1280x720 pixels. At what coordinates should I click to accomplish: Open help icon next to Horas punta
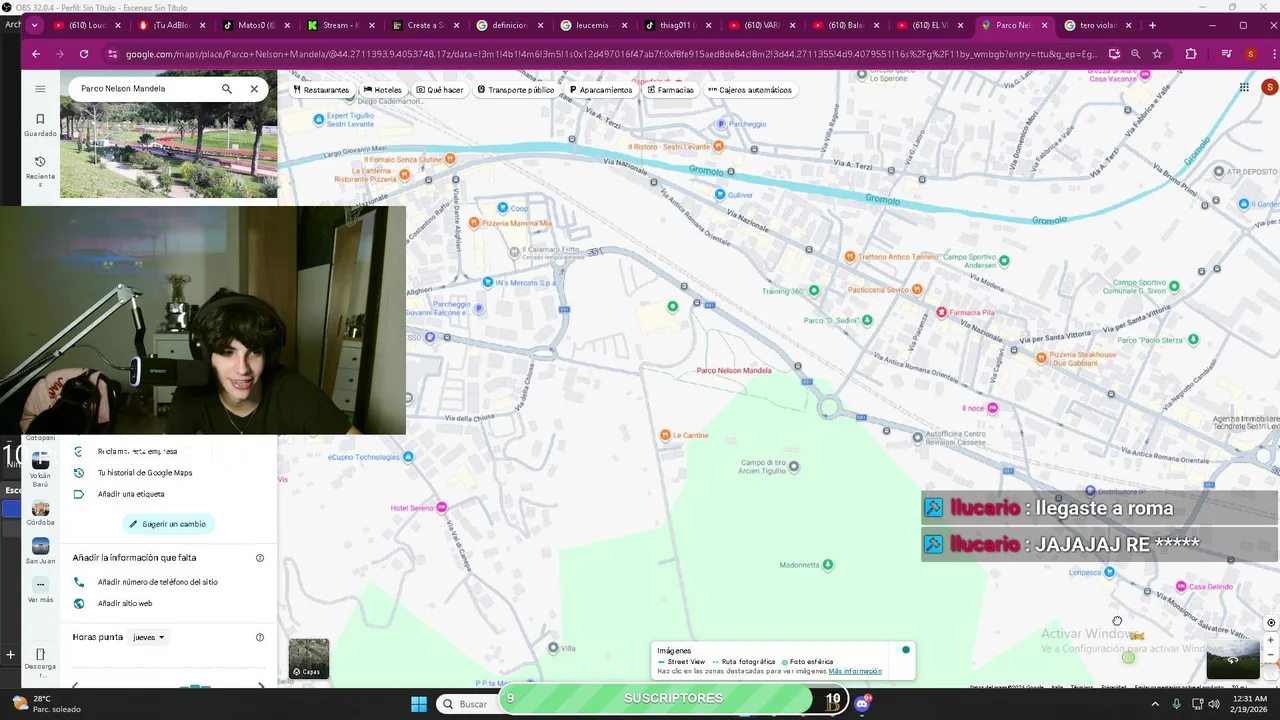pos(260,637)
